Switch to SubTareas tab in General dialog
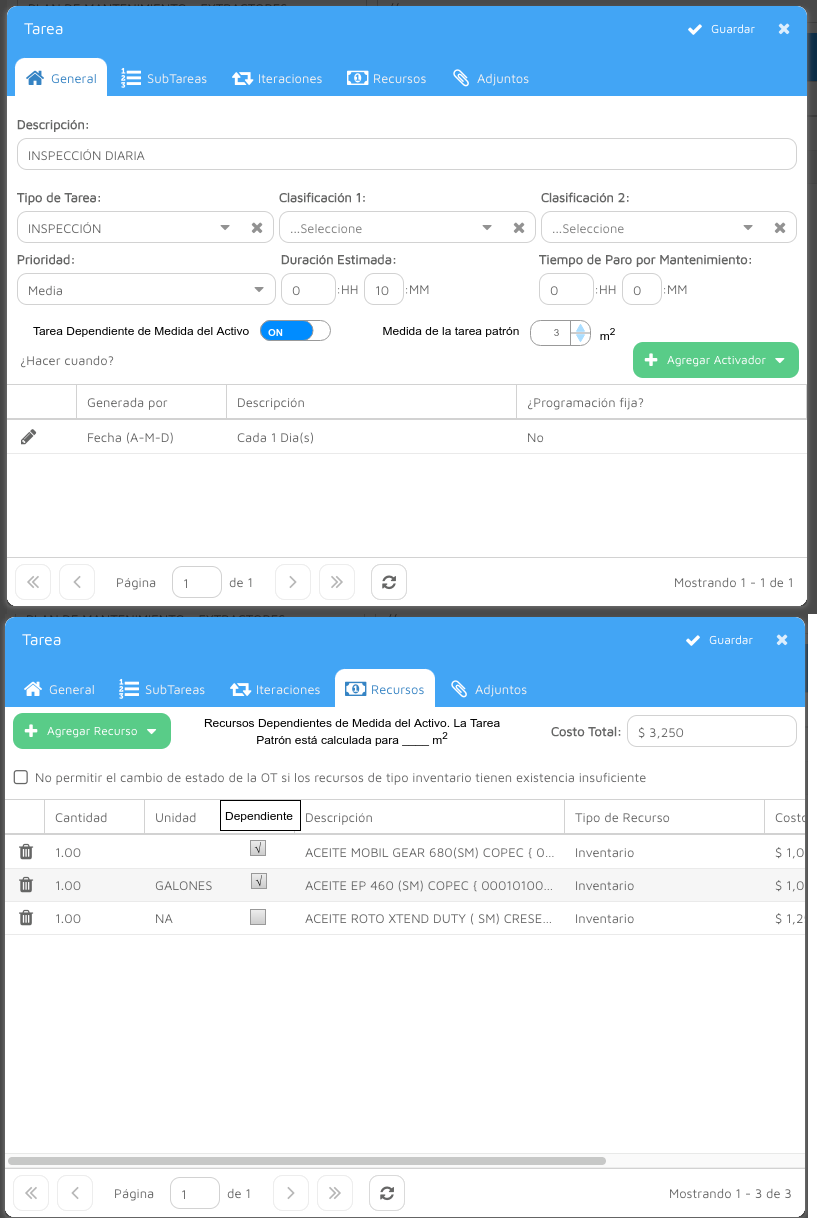Screen dimensions: 818x1219 click(x=164, y=78)
